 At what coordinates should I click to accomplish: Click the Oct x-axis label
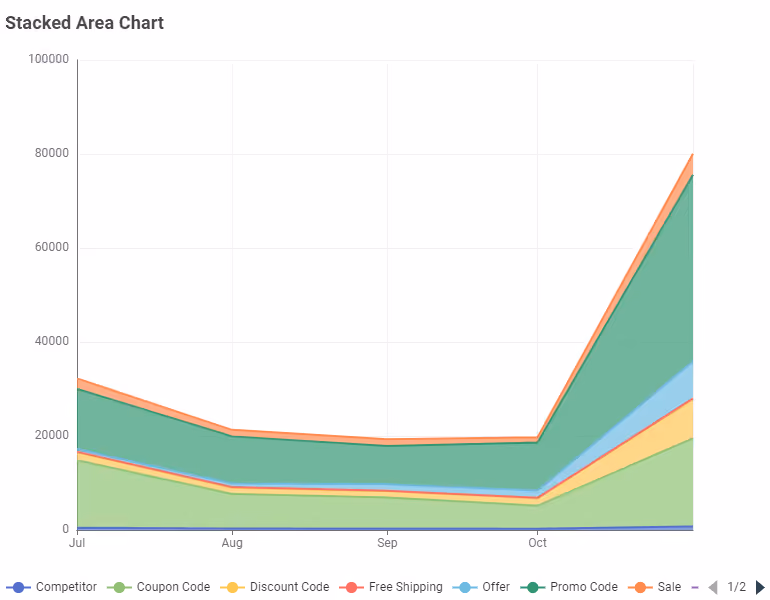(x=537, y=543)
